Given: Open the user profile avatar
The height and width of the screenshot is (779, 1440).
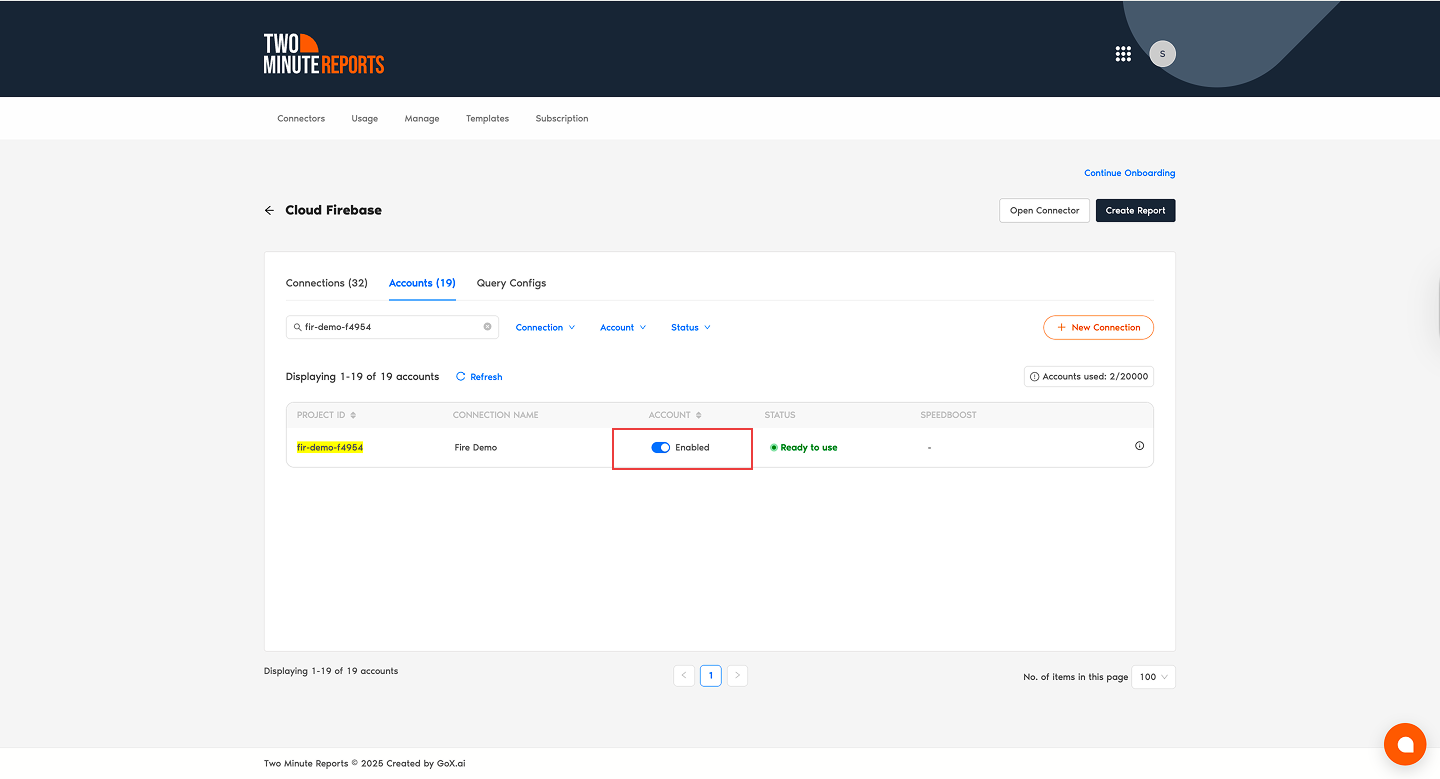Looking at the screenshot, I should point(1162,54).
